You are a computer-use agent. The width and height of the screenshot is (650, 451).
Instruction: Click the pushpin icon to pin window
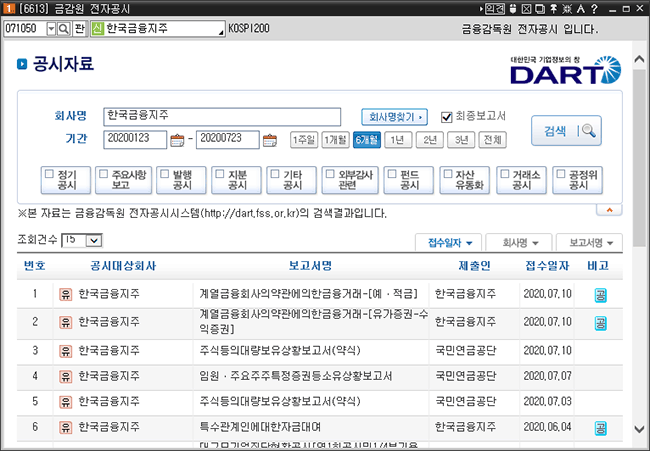pos(554,9)
